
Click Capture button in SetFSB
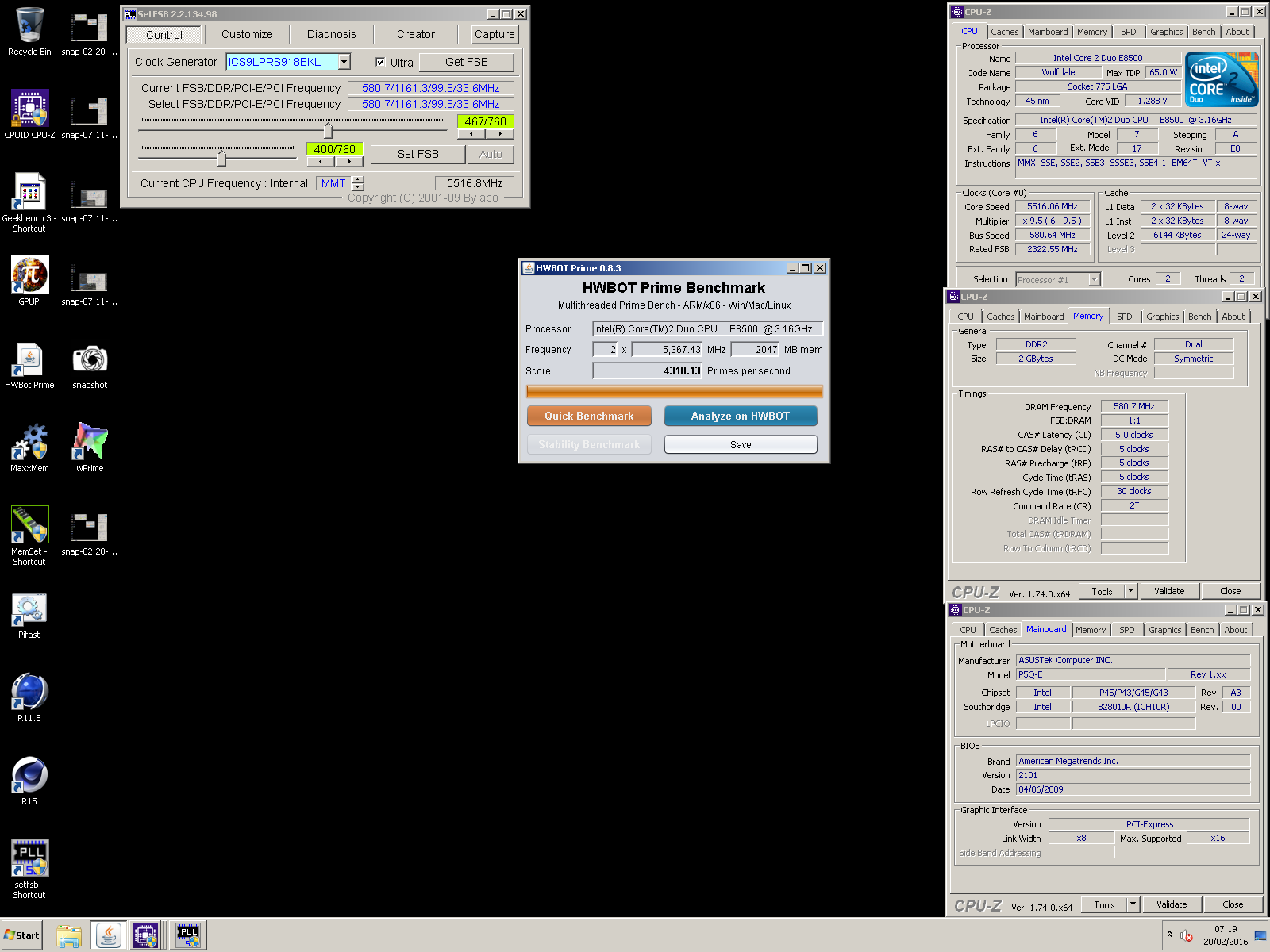coord(495,34)
